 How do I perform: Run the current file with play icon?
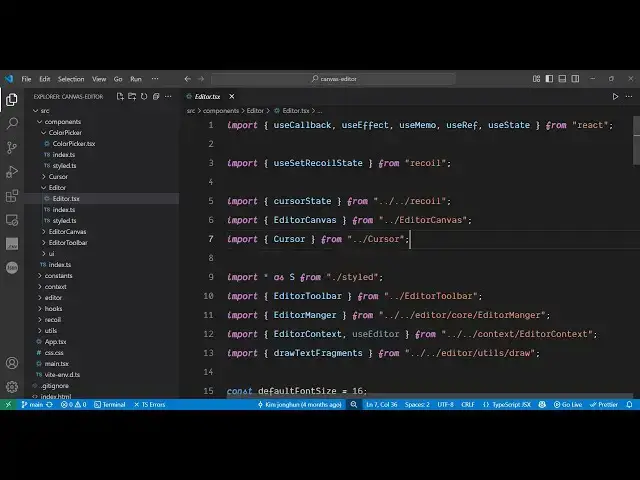click(615, 96)
